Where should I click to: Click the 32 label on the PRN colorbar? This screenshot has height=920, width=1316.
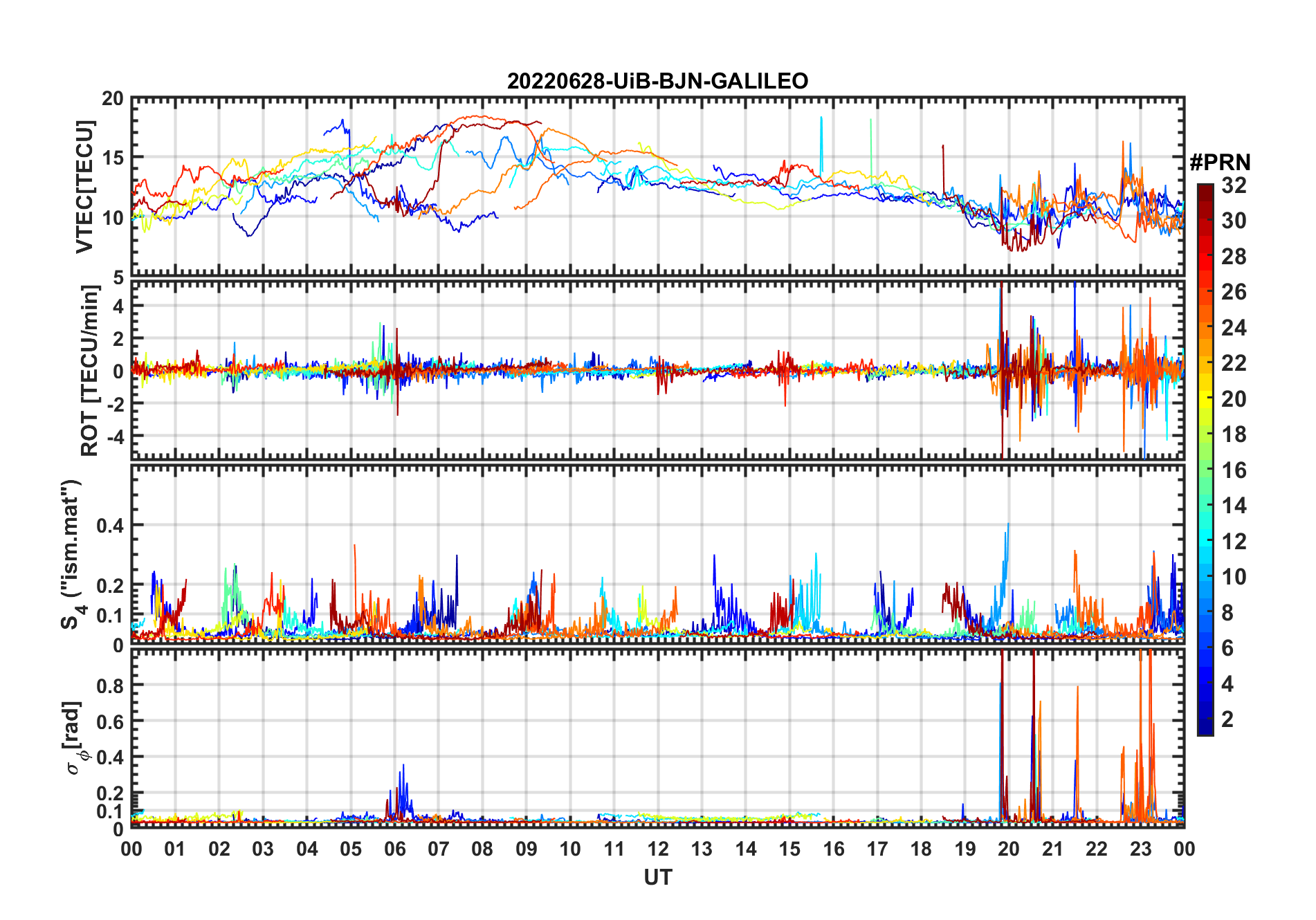coord(1234,185)
